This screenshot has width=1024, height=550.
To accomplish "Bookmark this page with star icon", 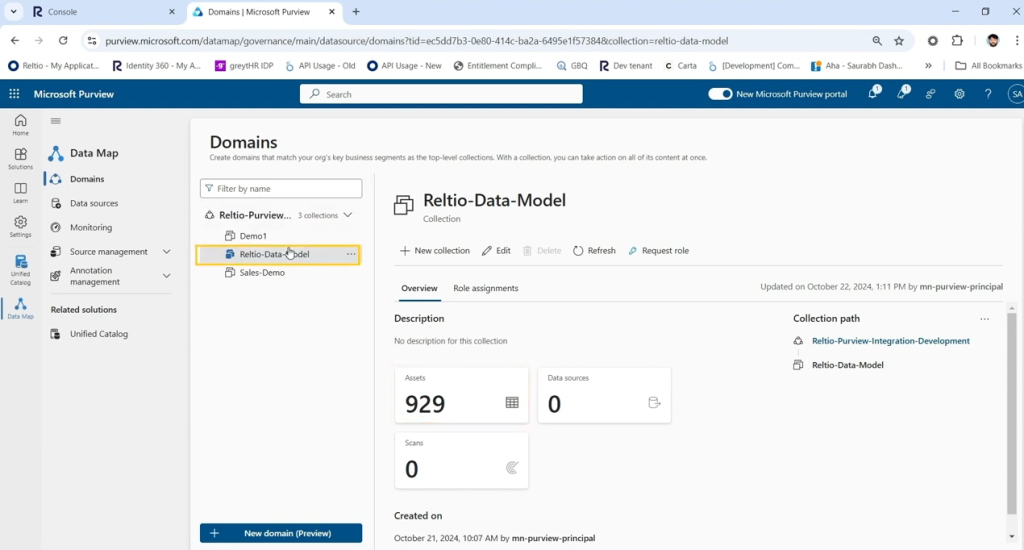I will (x=899, y=40).
